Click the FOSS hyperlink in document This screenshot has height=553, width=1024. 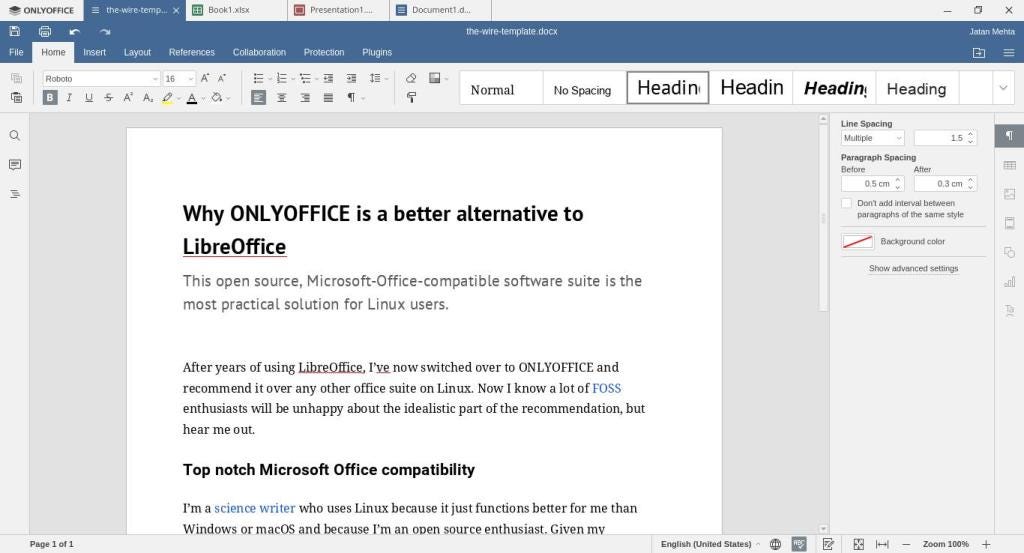[x=606, y=388]
